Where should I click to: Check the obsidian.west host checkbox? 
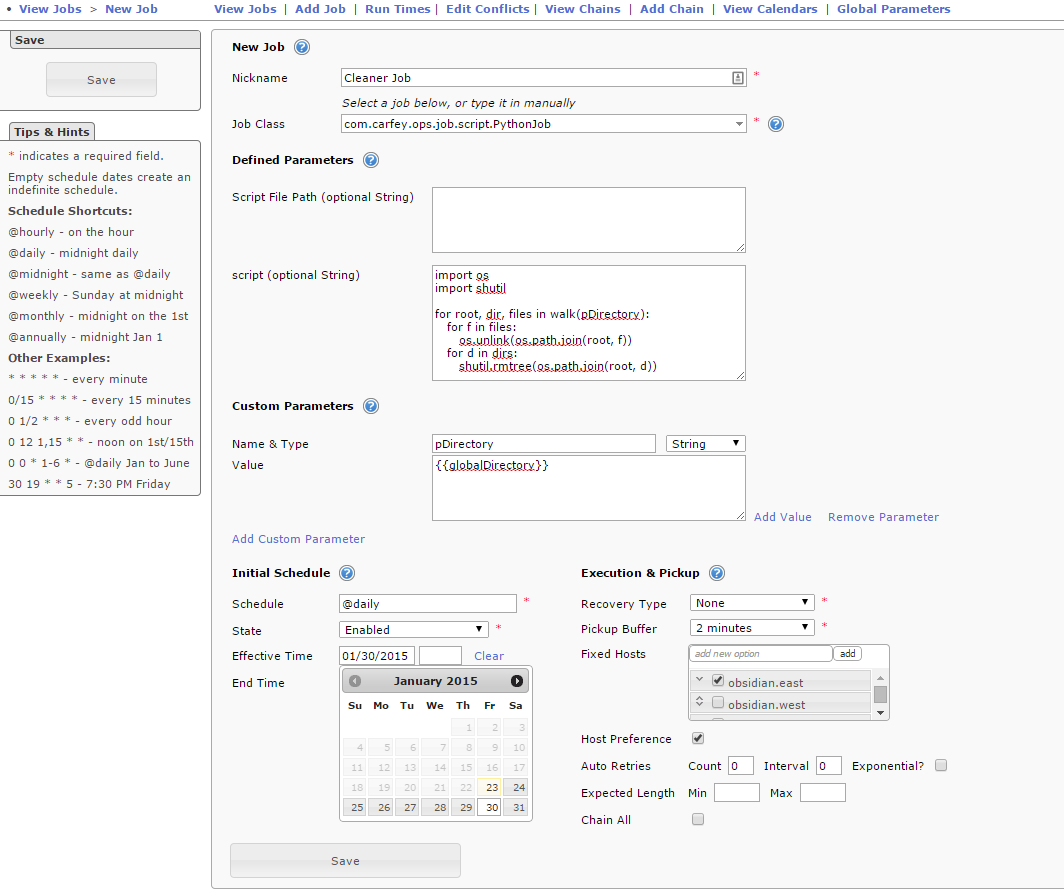click(x=717, y=703)
